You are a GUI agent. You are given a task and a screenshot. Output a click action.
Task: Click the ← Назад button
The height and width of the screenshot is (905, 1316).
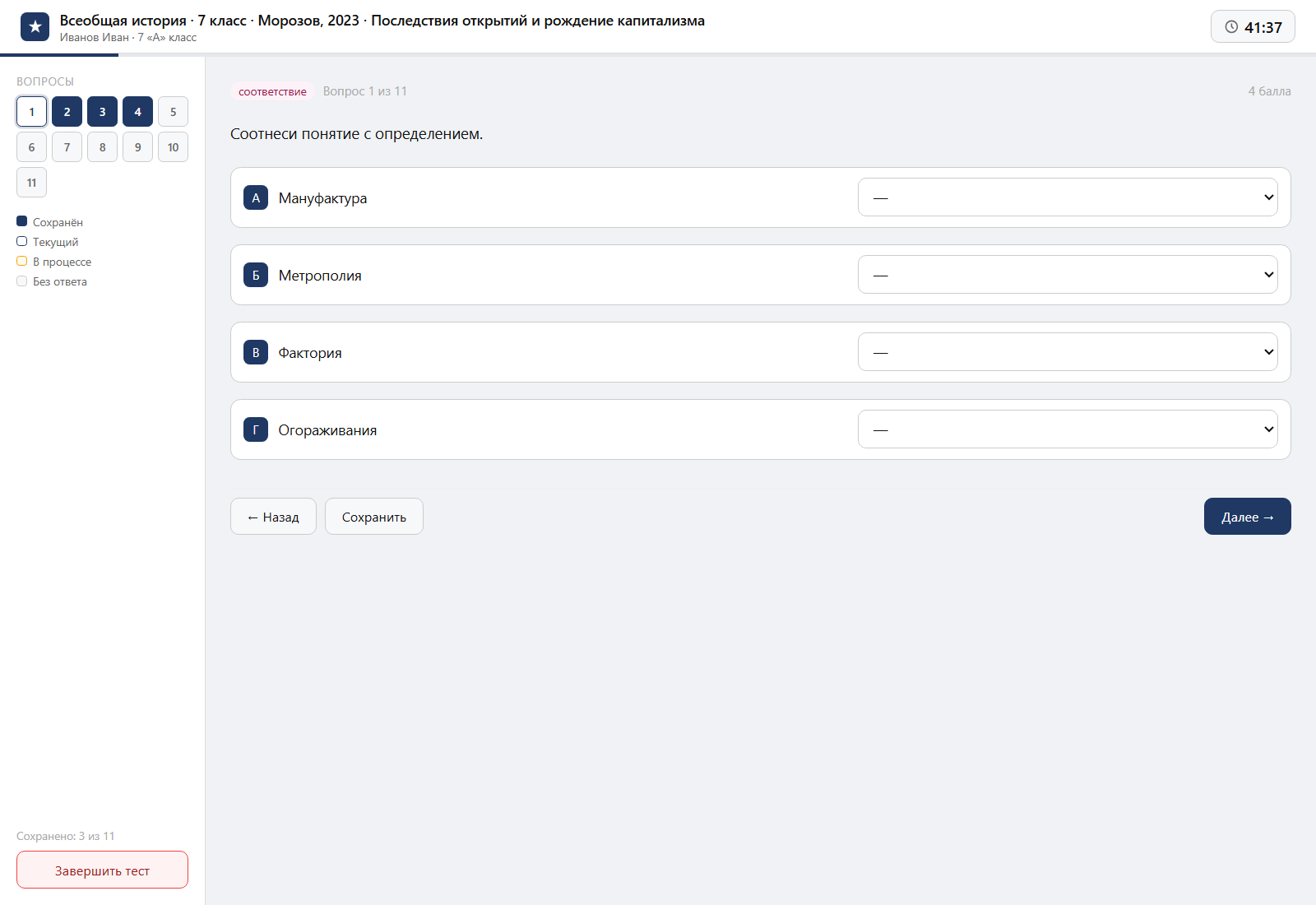pos(273,517)
